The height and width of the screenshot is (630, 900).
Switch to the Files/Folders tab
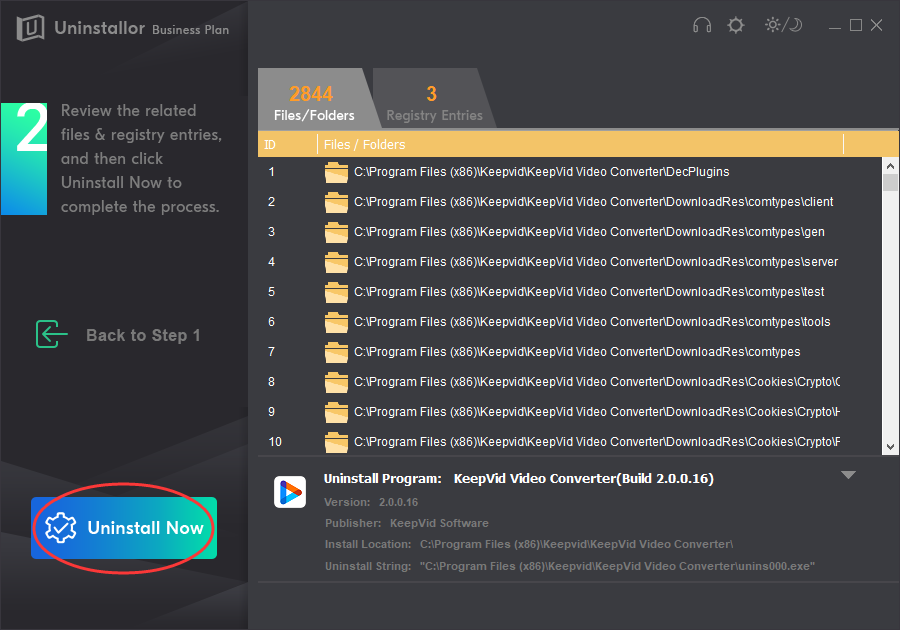[x=315, y=99]
